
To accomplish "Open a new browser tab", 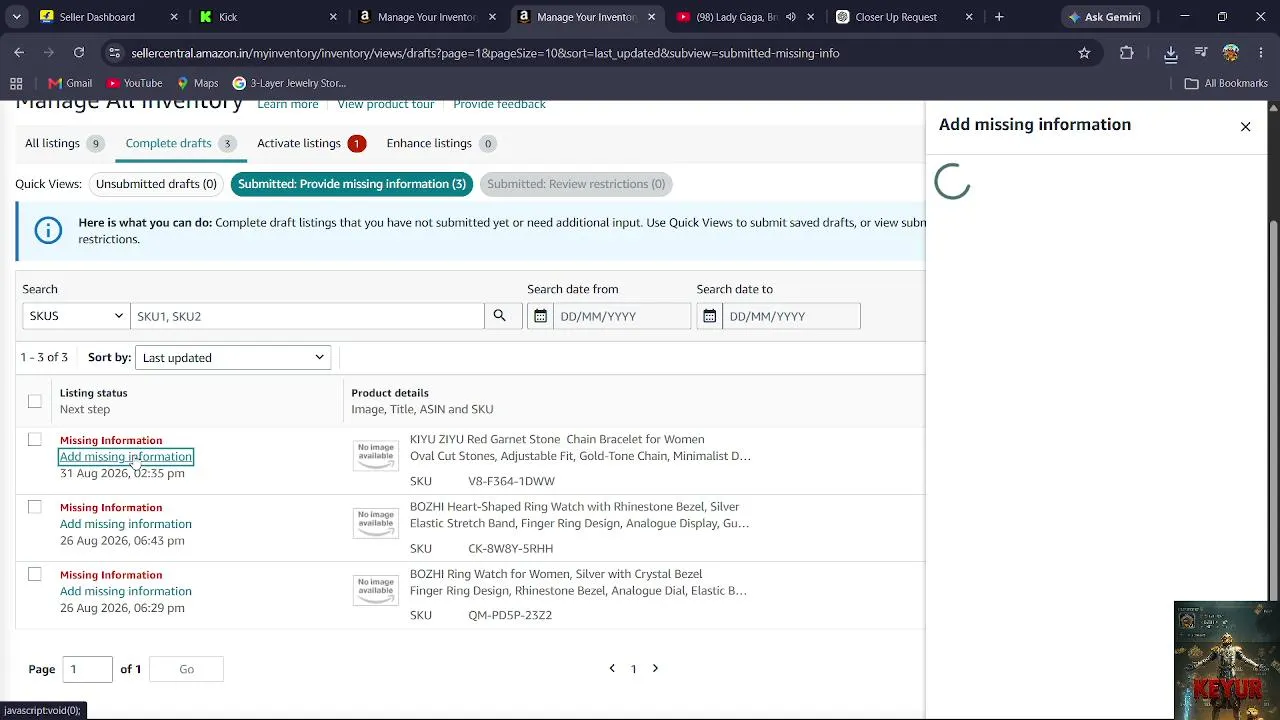I will click(x=999, y=17).
